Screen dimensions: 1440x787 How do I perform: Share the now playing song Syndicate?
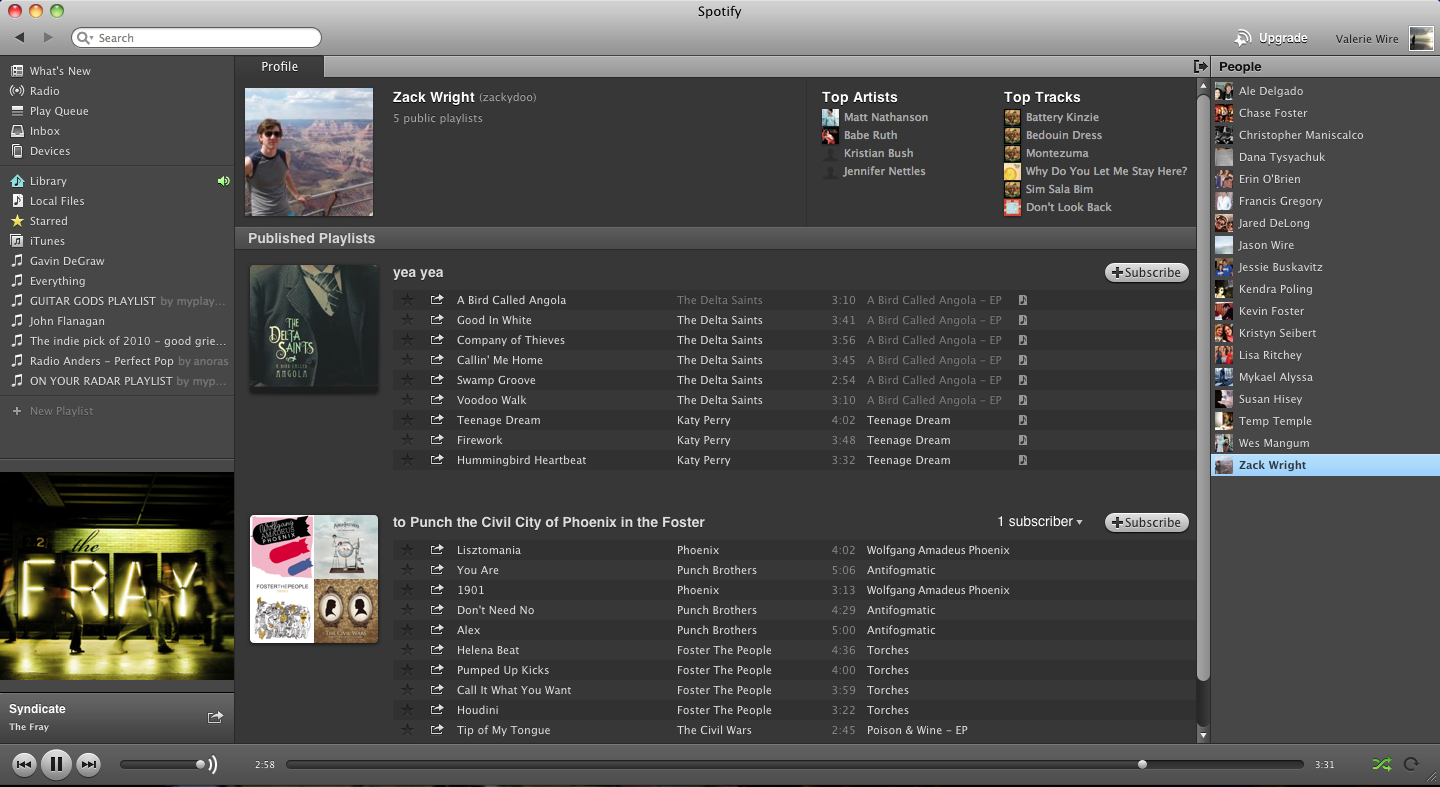[x=215, y=717]
